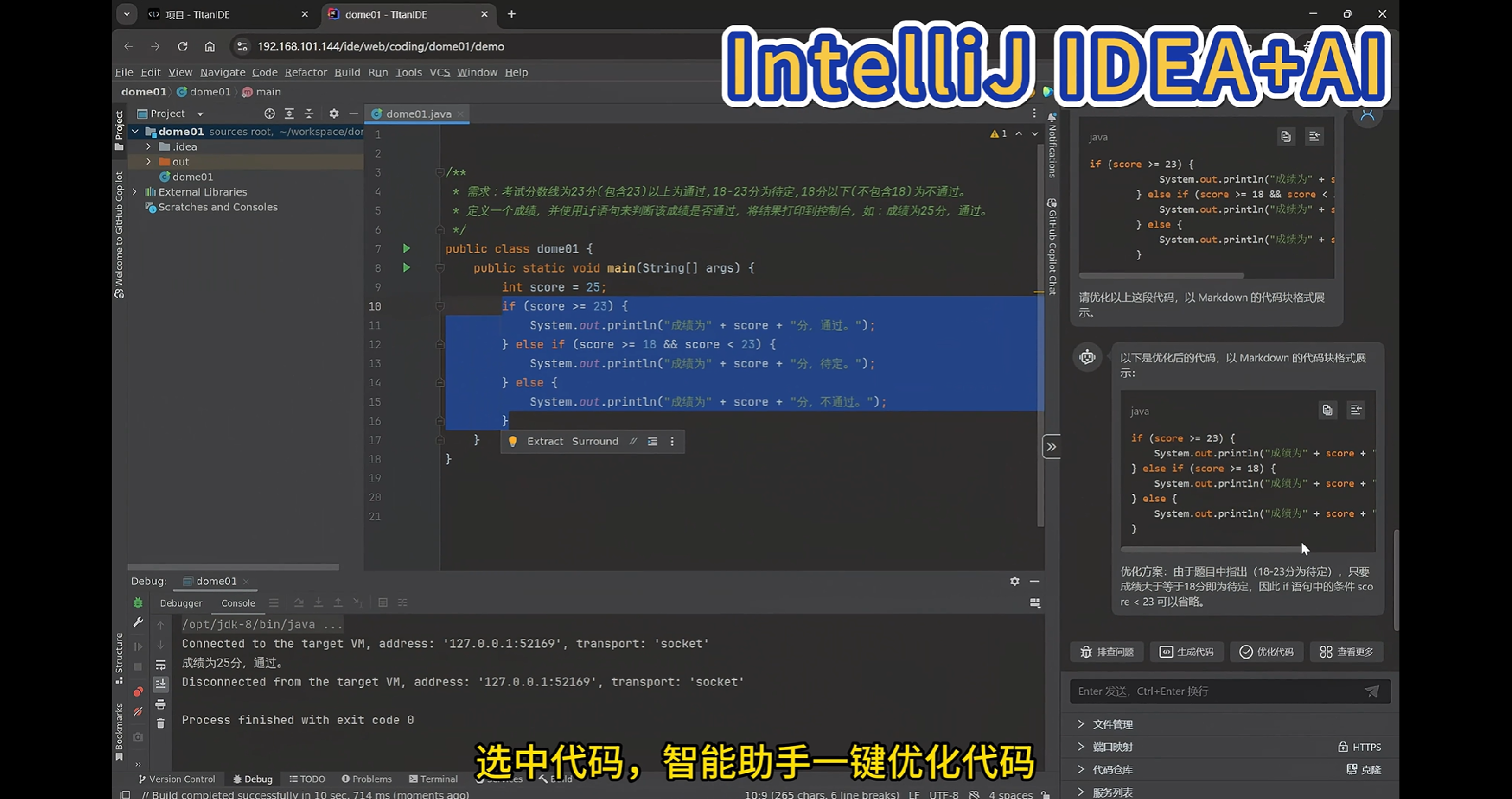The width and height of the screenshot is (1512, 799).
Task: Expand the 文件管理 section
Action: coord(1080,724)
